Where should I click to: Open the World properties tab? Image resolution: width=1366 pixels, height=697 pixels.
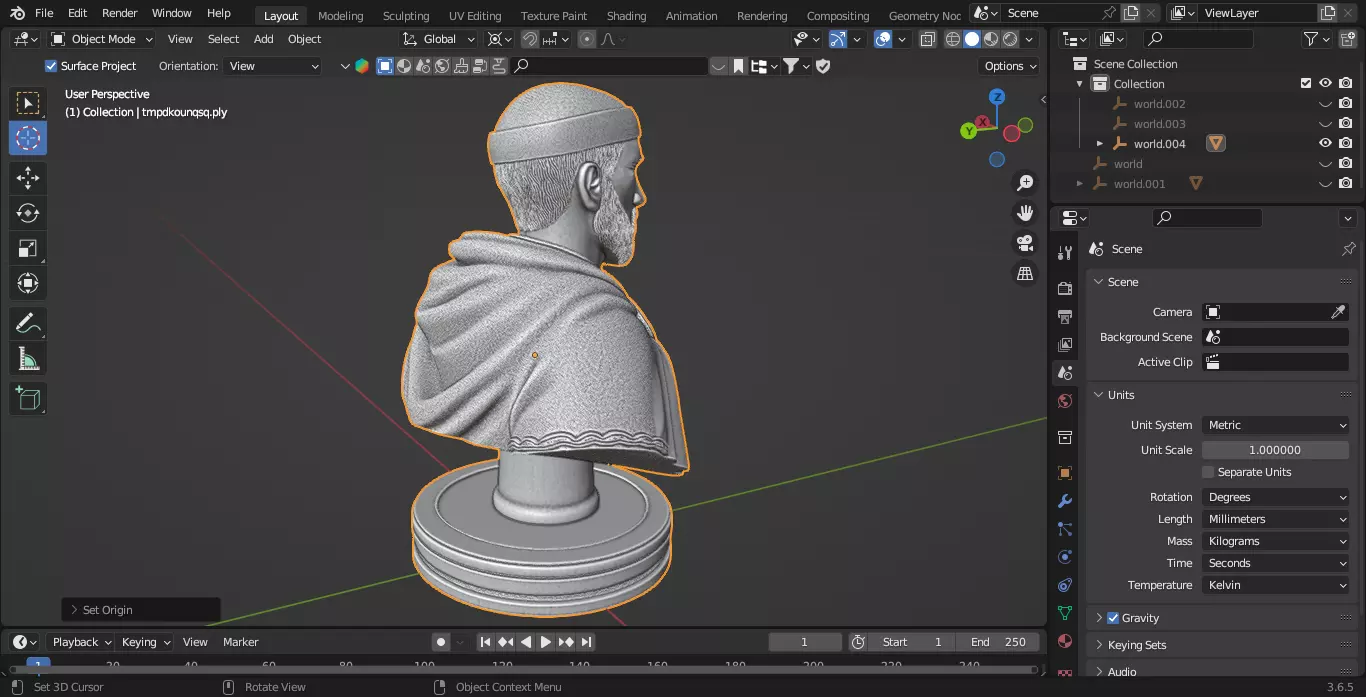[x=1065, y=401]
